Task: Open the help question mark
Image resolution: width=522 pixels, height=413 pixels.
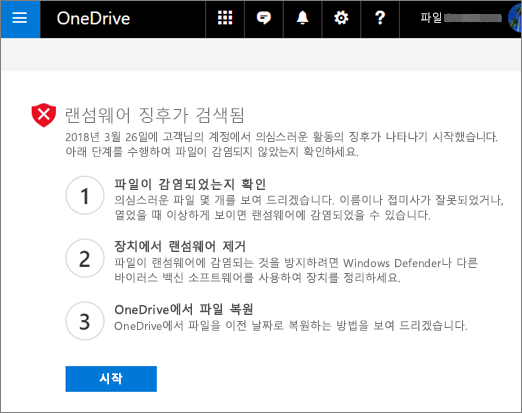Action: [380, 18]
